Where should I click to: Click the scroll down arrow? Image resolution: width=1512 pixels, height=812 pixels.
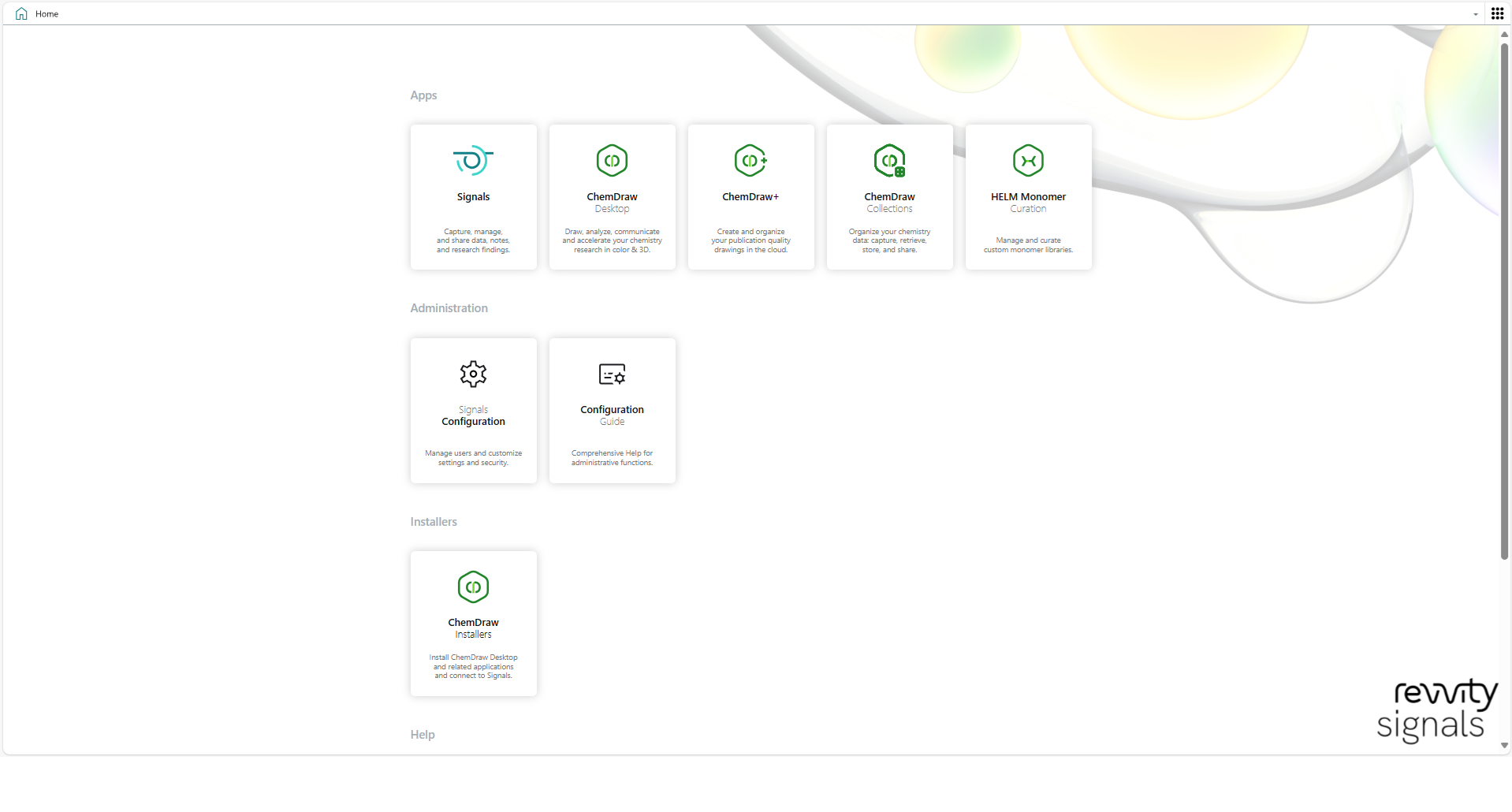tap(1504, 745)
